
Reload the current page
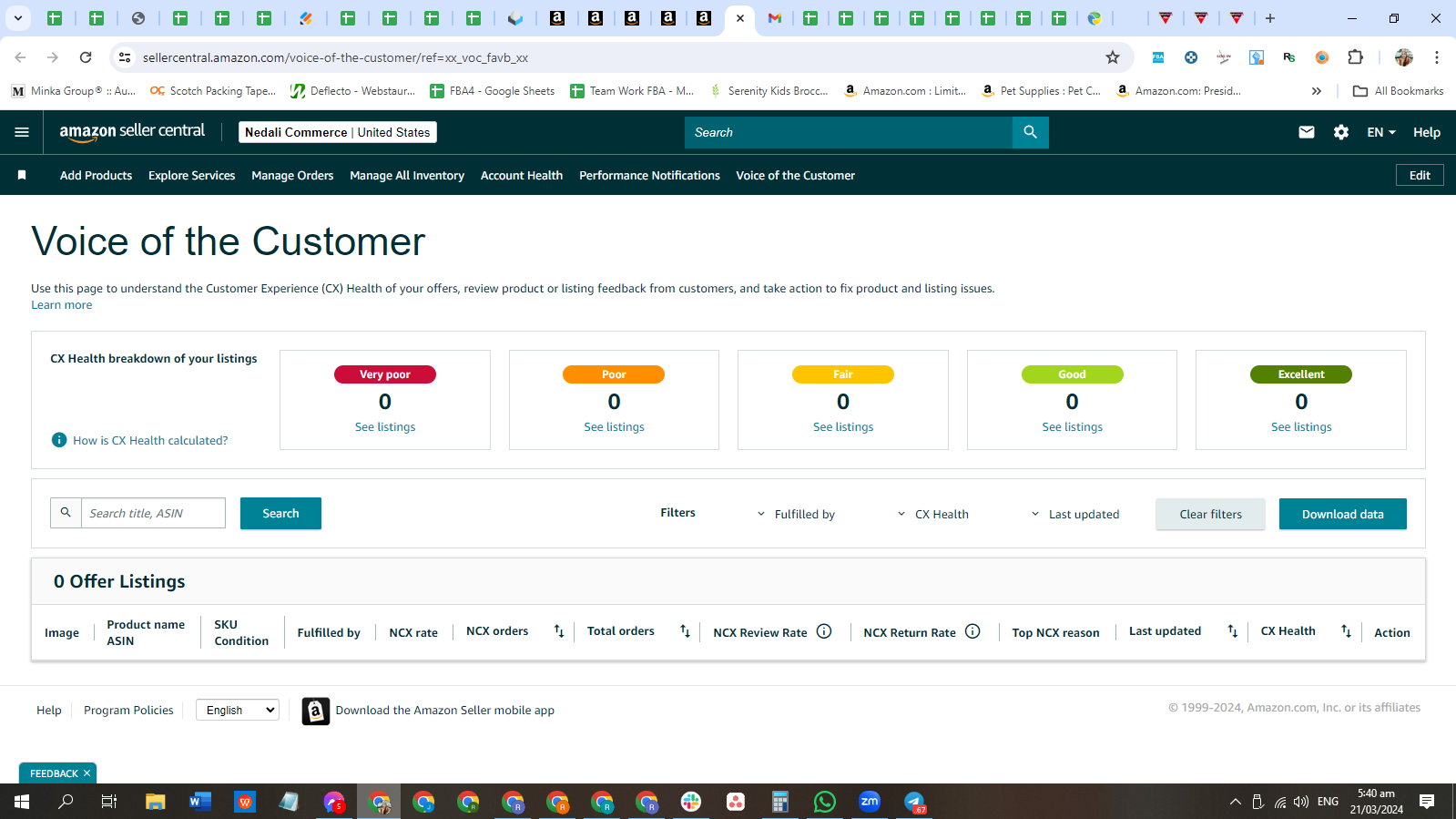pyautogui.click(x=86, y=57)
